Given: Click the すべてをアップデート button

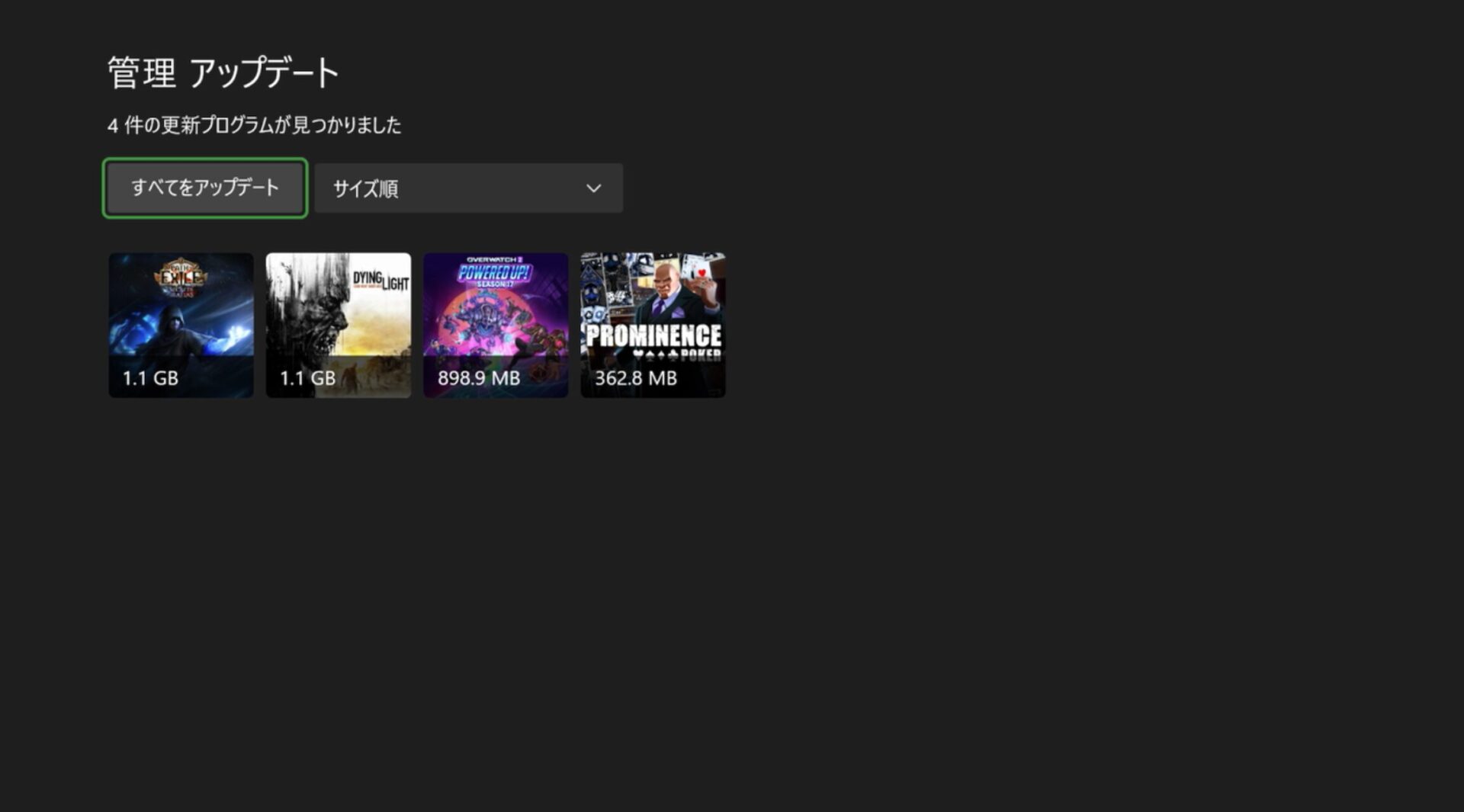Looking at the screenshot, I should (204, 188).
